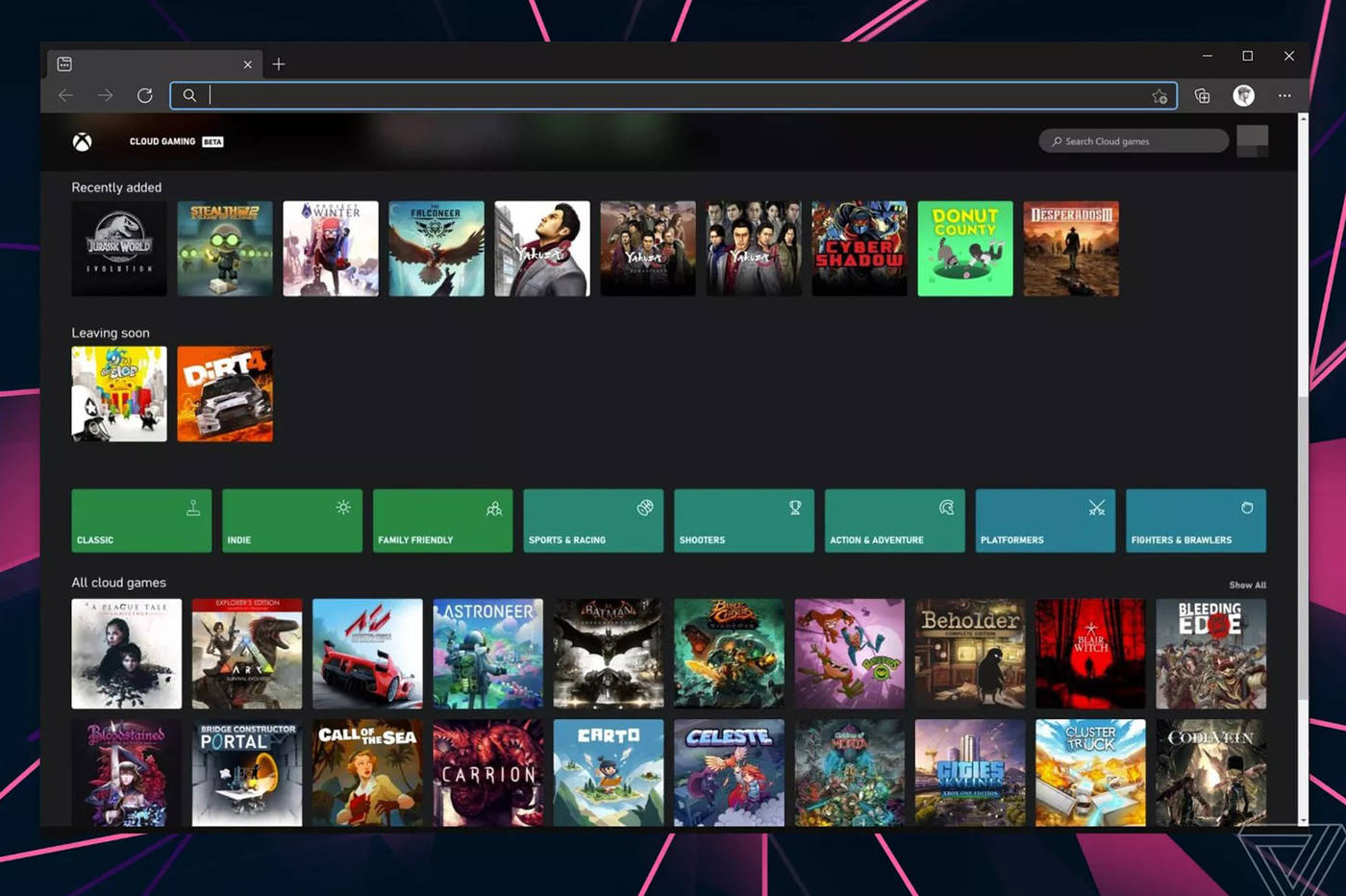The width and height of the screenshot is (1346, 896).
Task: Open the Battletoads game tile
Action: [x=850, y=654]
